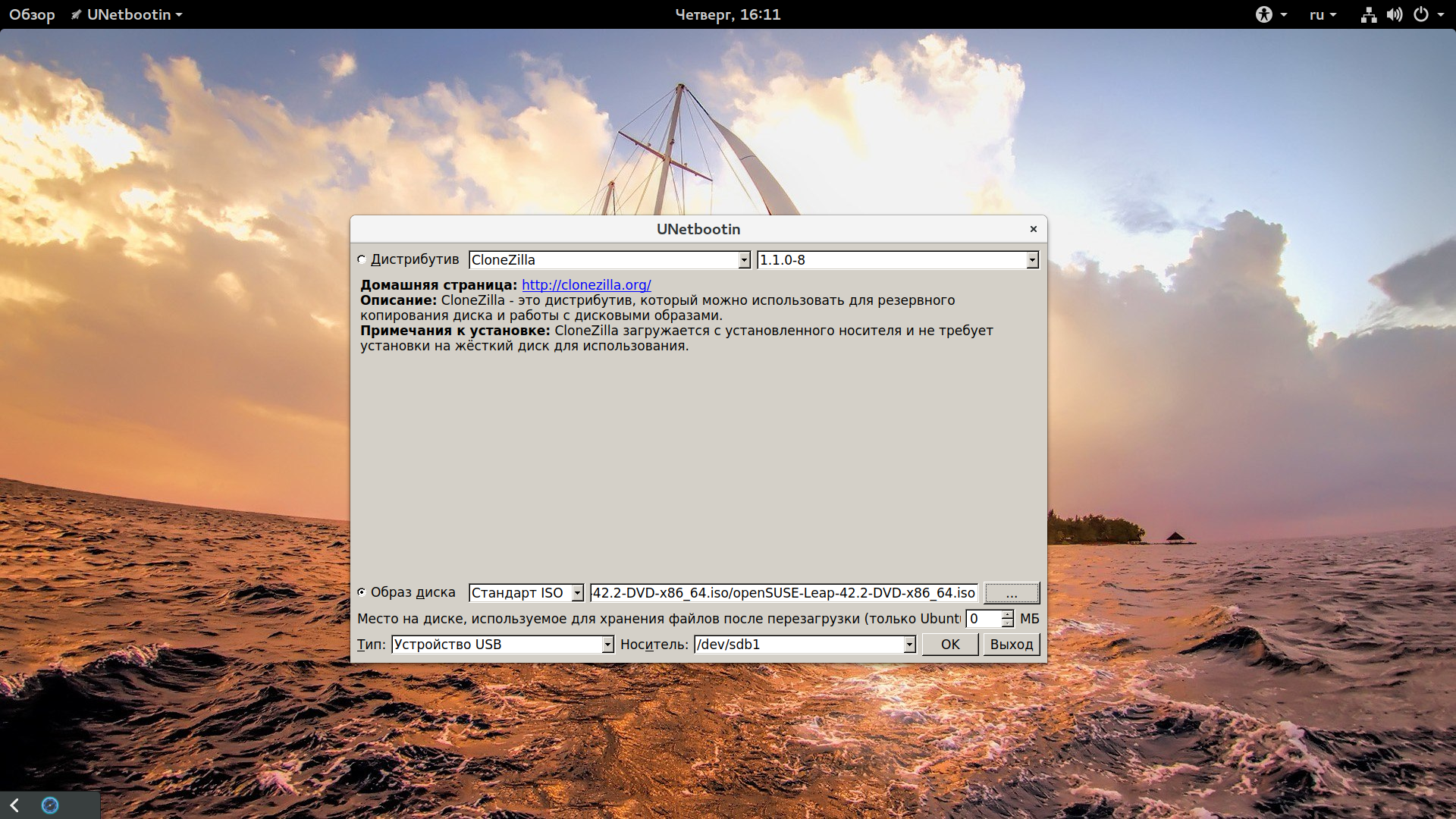This screenshot has width=1456, height=819.
Task: Close the UNetbootin dialog window
Action: click(x=1033, y=229)
